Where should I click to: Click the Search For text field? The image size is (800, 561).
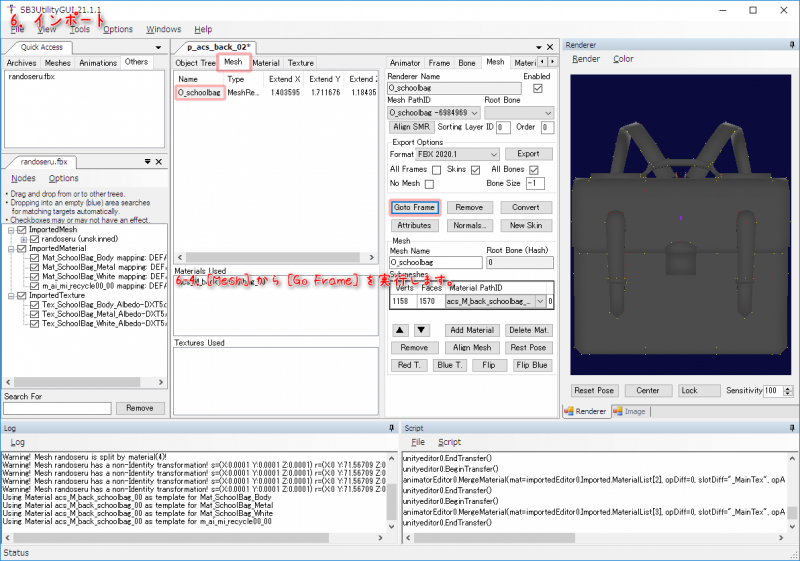point(57,408)
